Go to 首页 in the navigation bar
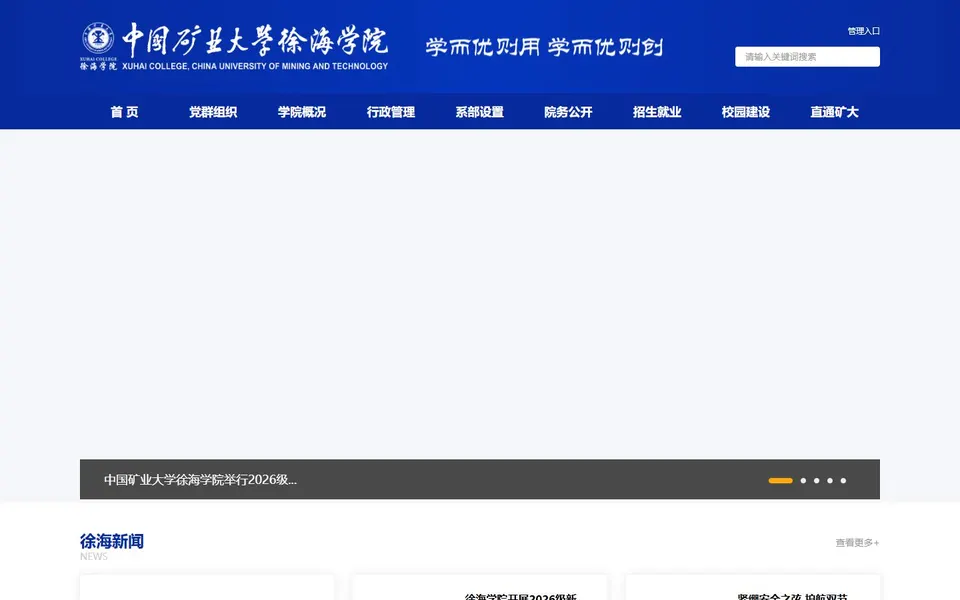 [124, 112]
